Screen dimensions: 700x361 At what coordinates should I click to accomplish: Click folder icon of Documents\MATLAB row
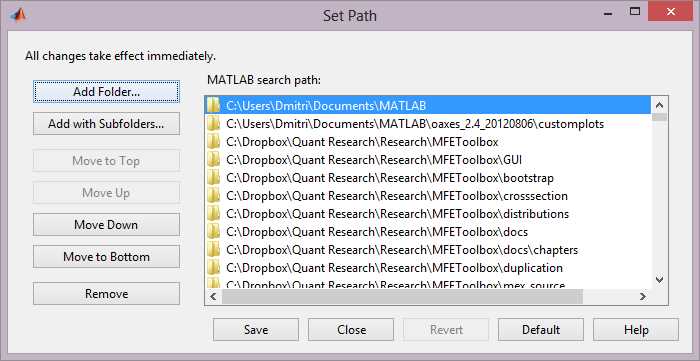(214, 105)
